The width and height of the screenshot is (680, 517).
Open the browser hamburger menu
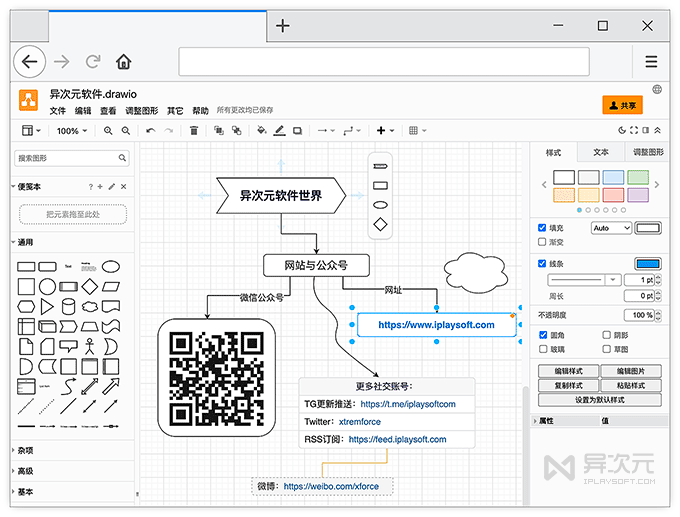click(651, 62)
